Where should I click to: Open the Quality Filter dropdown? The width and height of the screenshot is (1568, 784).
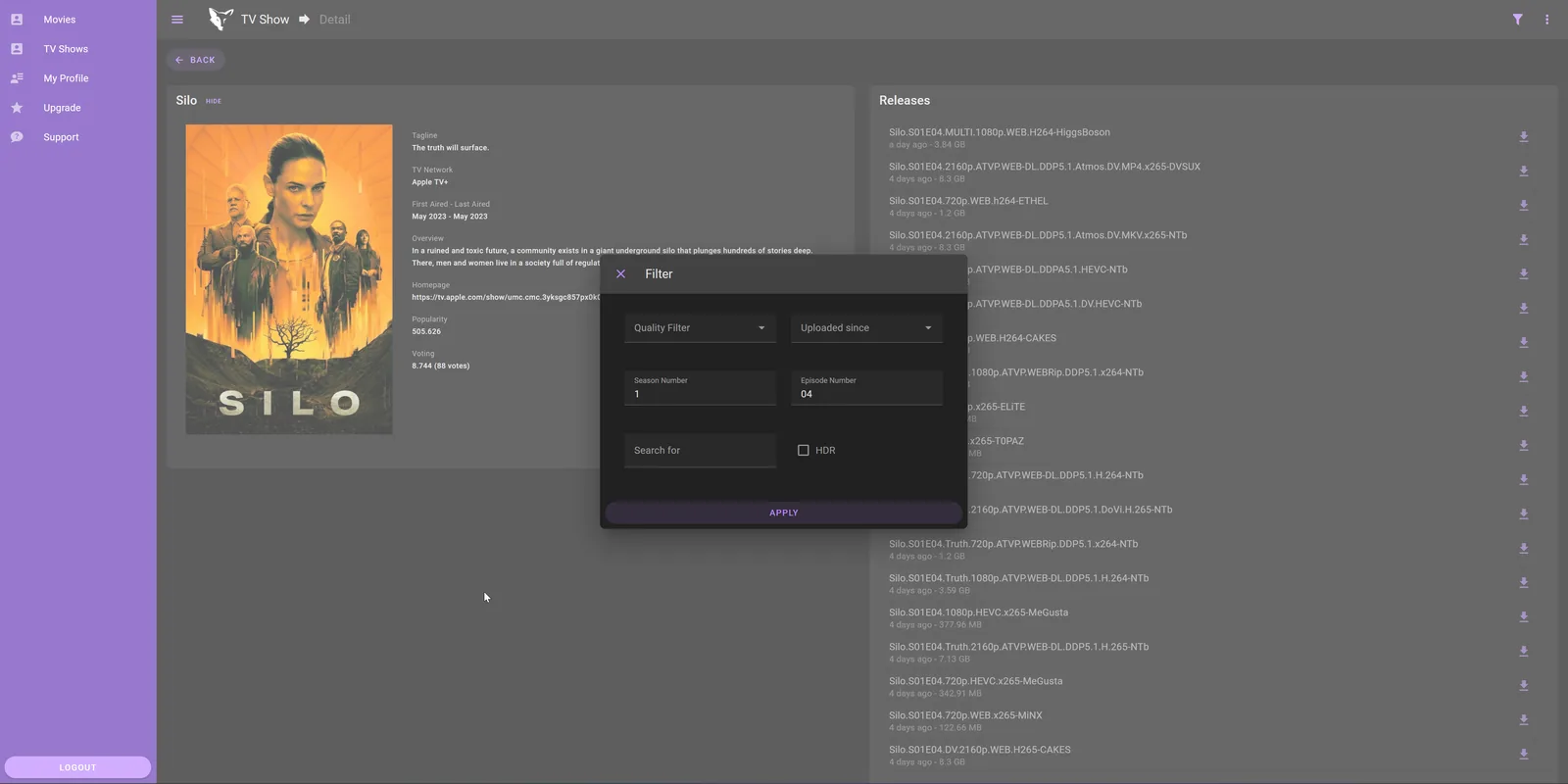point(700,327)
